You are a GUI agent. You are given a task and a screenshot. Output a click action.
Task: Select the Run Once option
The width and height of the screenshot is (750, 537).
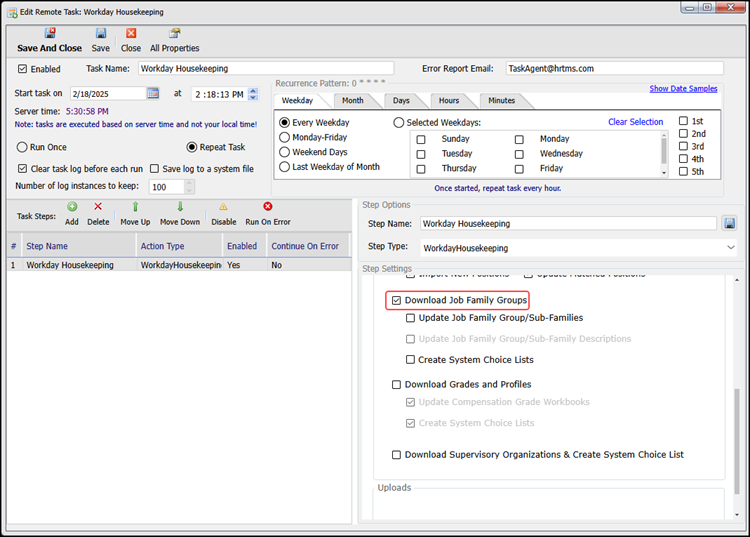22,147
